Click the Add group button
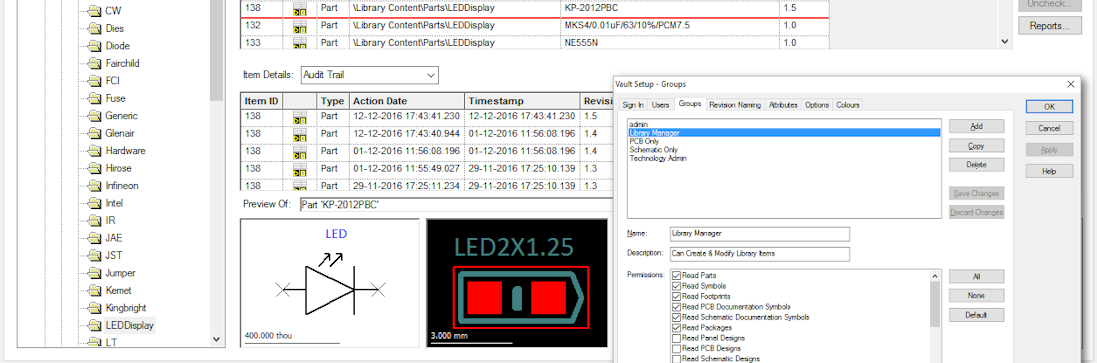The image size is (1097, 363). click(x=977, y=126)
